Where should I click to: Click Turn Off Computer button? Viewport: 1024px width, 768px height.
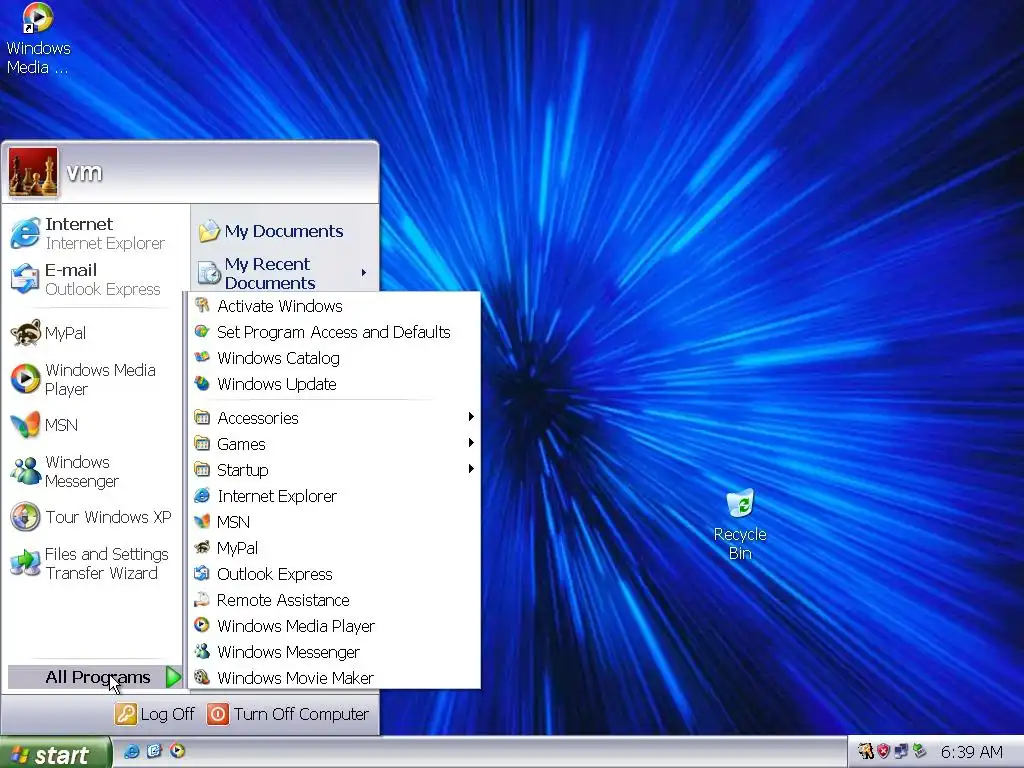click(288, 714)
